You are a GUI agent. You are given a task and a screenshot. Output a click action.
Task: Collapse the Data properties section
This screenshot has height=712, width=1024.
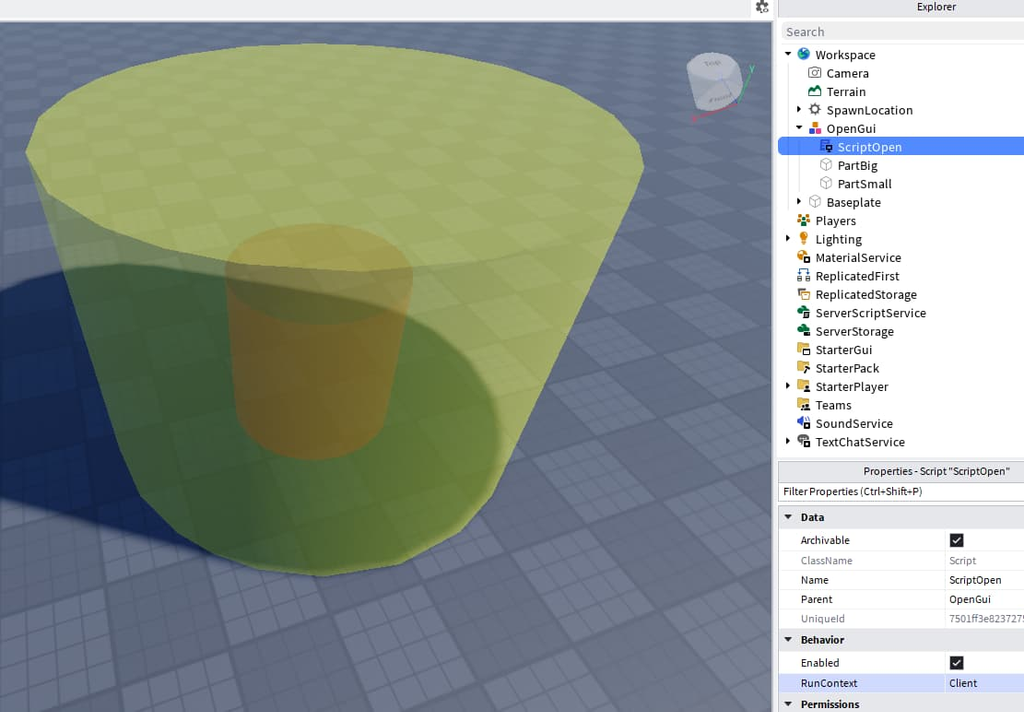788,517
